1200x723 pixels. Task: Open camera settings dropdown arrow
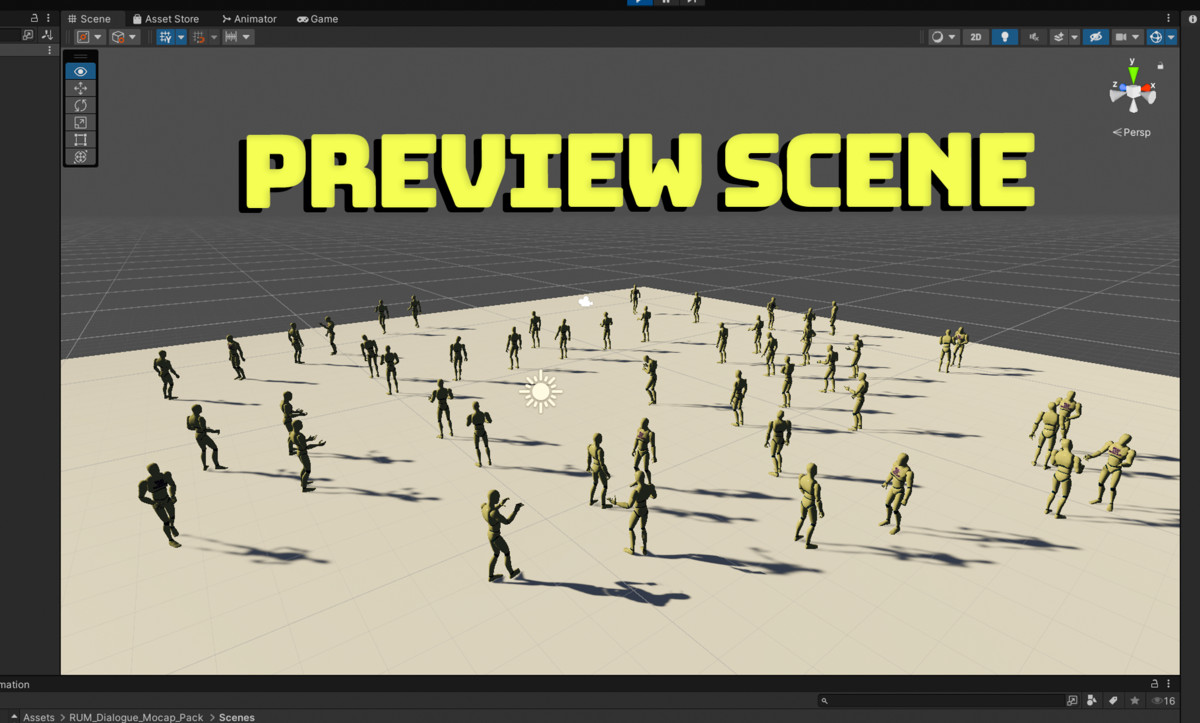point(1136,37)
